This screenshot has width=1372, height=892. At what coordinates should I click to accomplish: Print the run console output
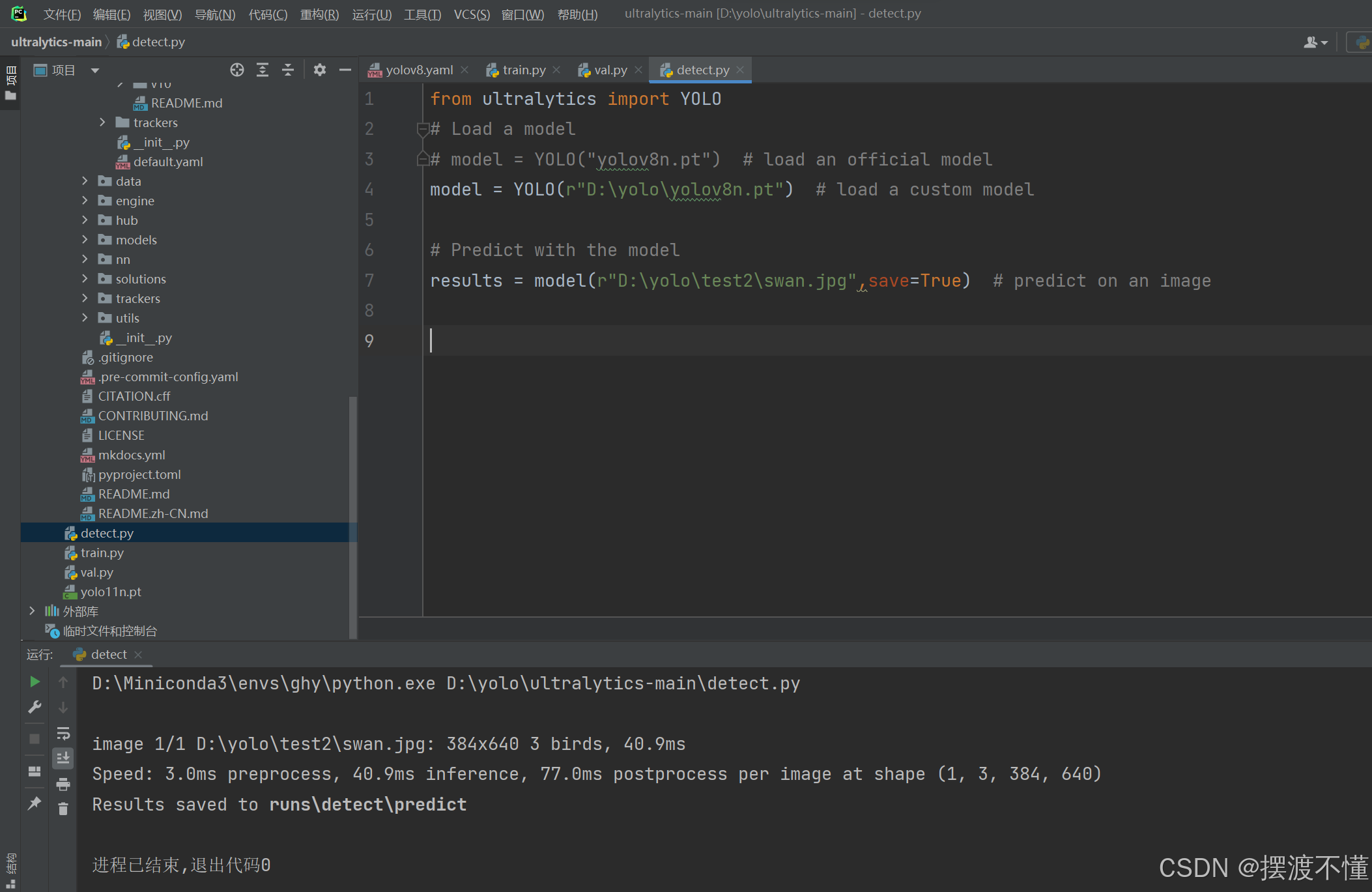point(63,784)
